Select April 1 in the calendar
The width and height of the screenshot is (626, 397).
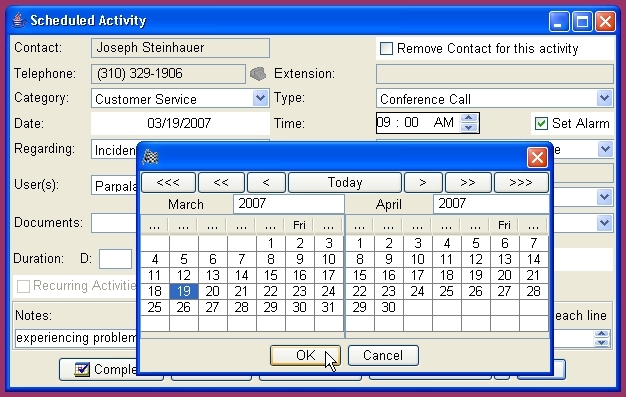tap(360, 243)
